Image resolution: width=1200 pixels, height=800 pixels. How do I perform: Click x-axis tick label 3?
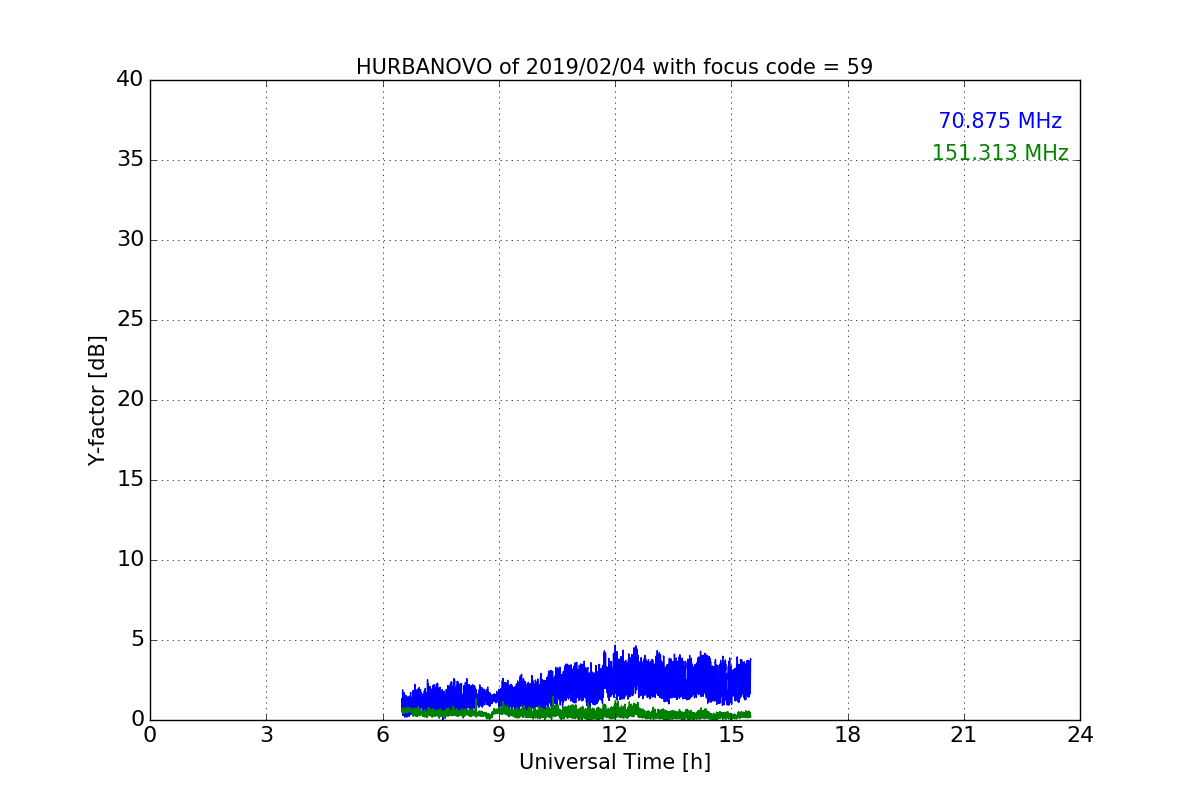tap(266, 735)
